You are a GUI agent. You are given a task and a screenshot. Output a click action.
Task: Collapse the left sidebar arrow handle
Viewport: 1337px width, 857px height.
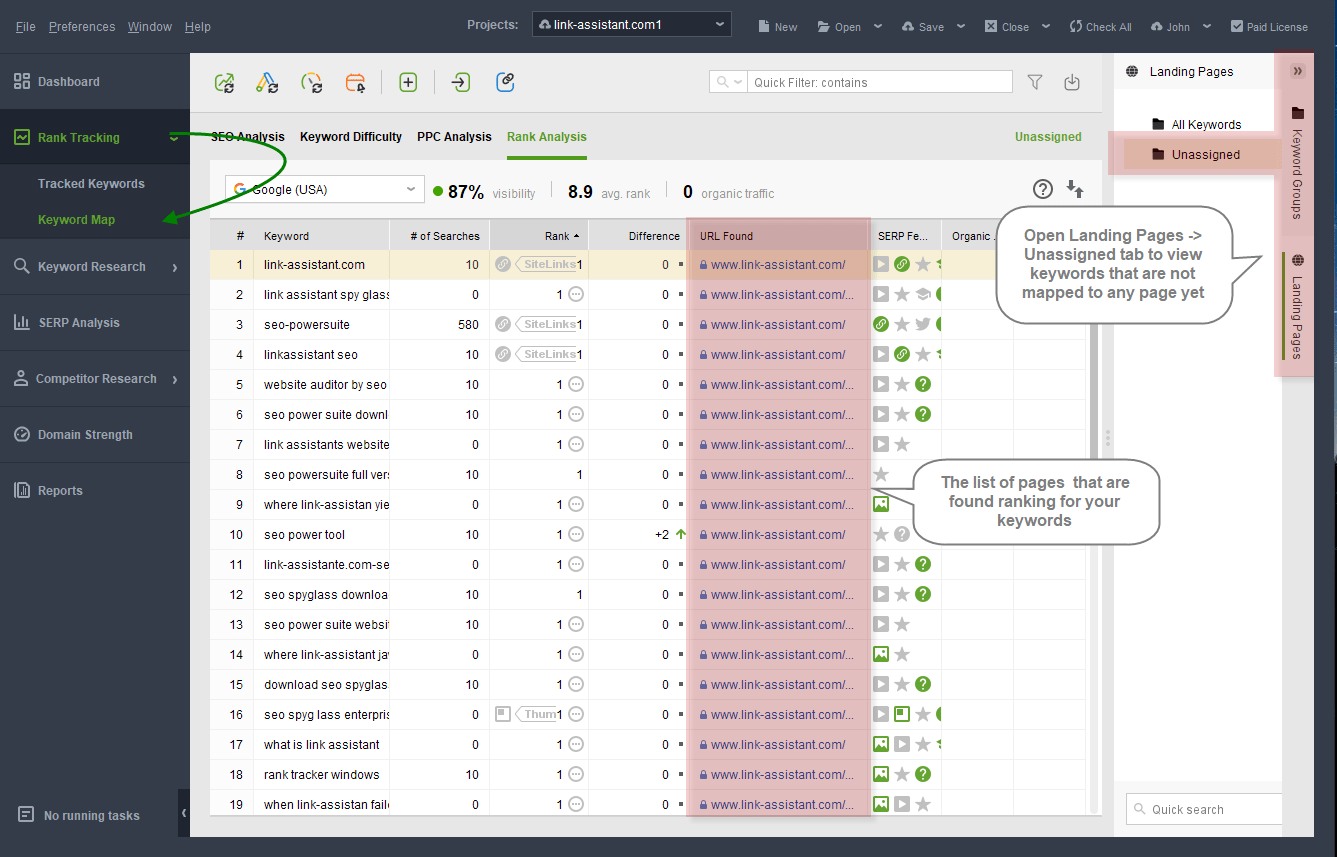coord(184,813)
